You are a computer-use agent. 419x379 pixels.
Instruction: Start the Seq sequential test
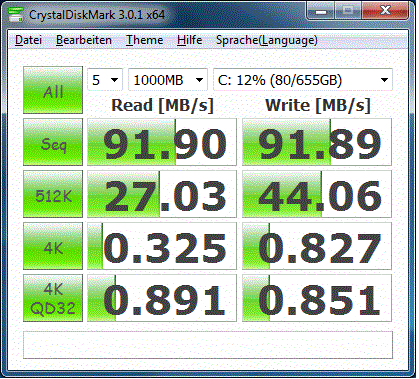coord(53,142)
